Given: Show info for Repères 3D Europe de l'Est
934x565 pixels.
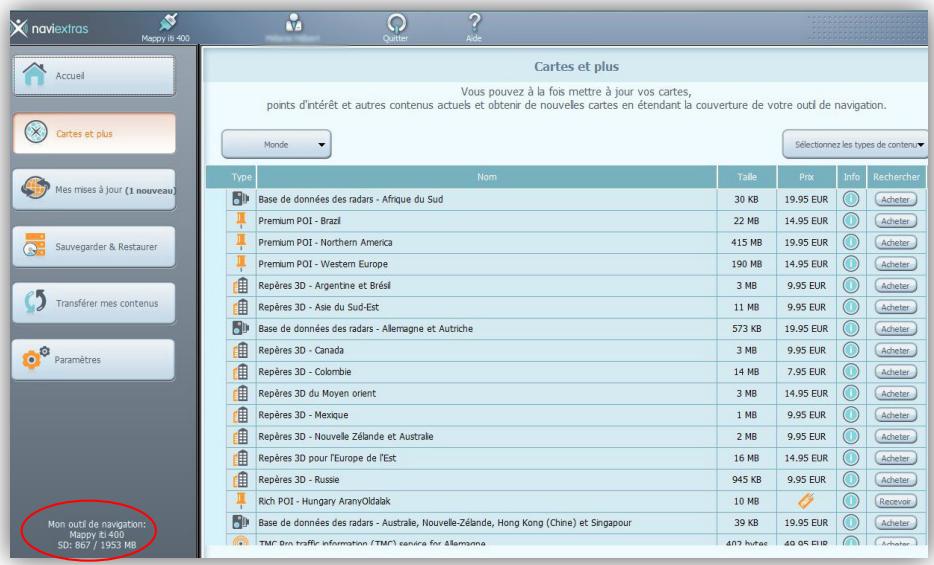Looking at the screenshot, I should pyautogui.click(x=851, y=458).
